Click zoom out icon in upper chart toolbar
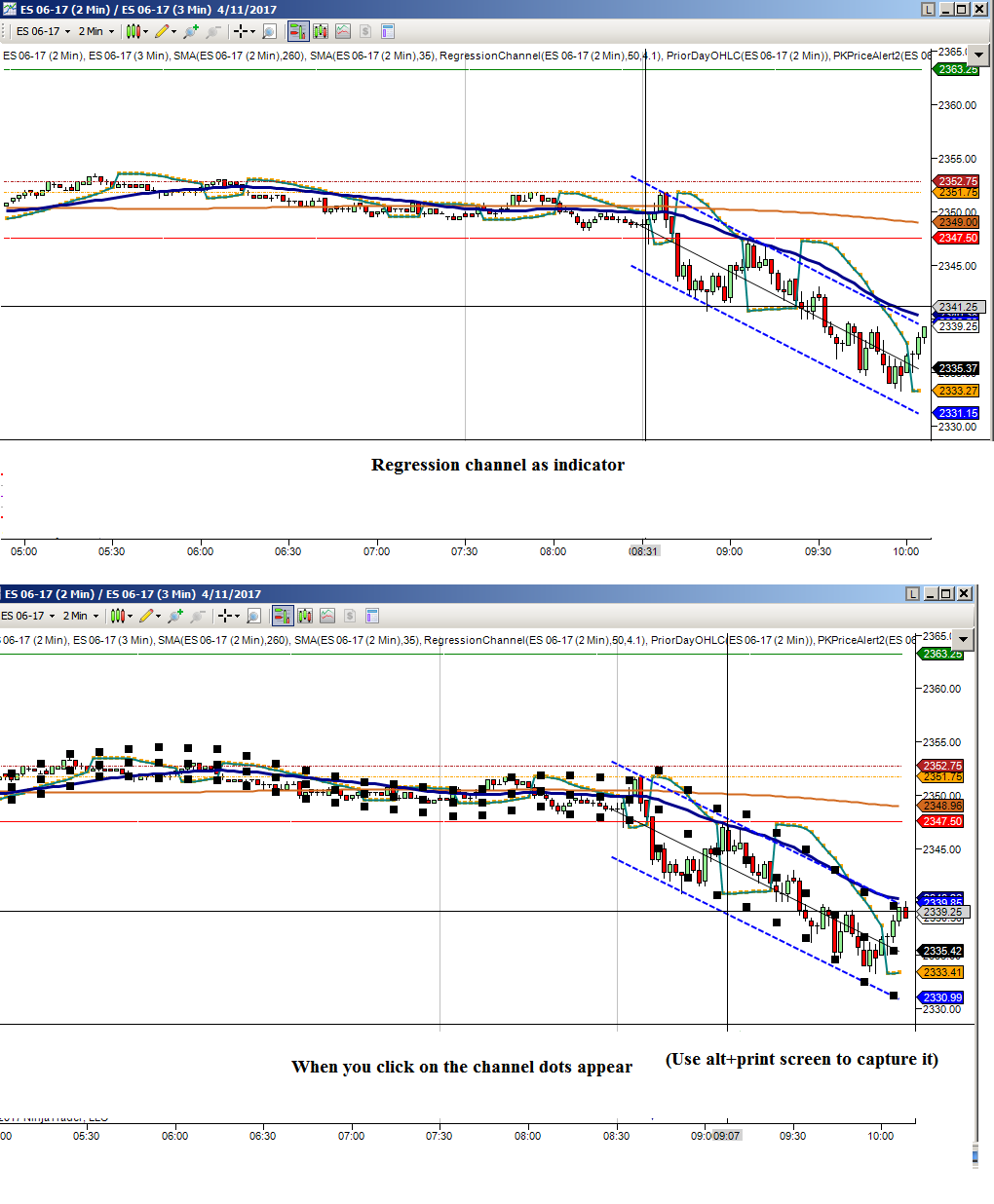This screenshot has height=1204, width=994. coord(213,31)
